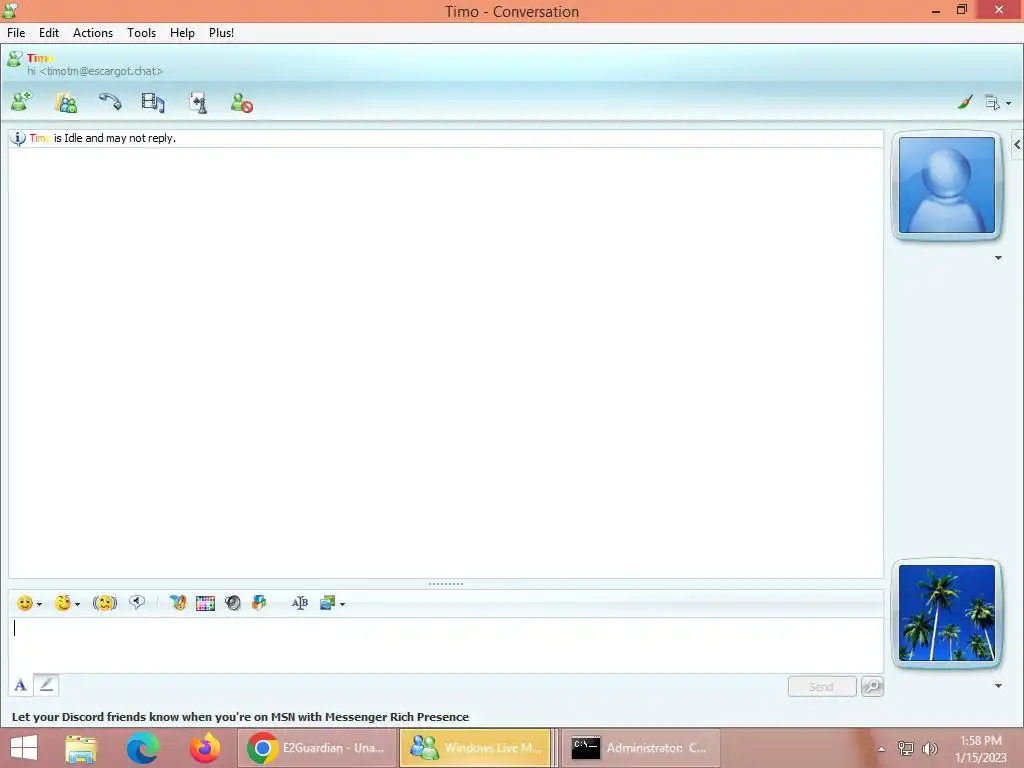
Task: Click the Send button
Action: tap(822, 686)
